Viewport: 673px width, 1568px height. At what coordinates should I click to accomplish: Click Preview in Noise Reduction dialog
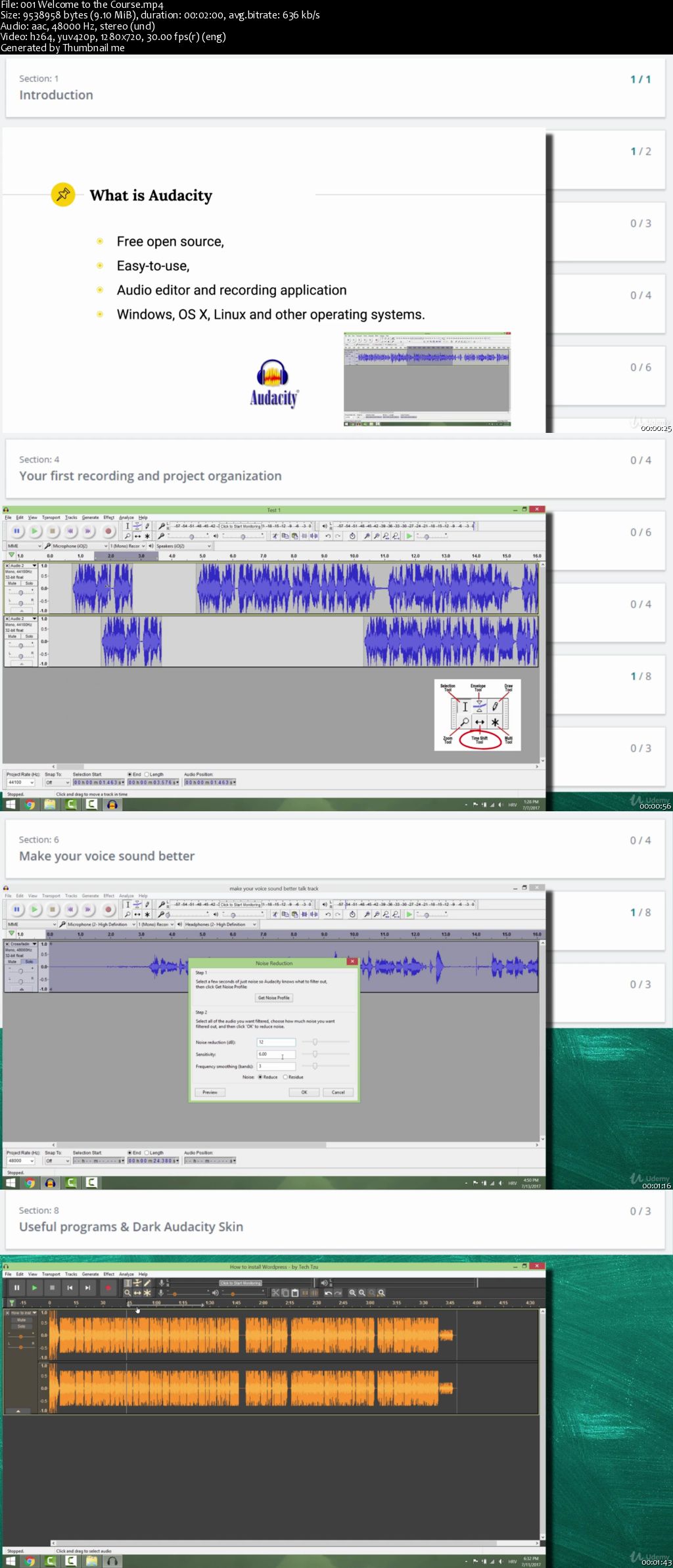tap(210, 1092)
